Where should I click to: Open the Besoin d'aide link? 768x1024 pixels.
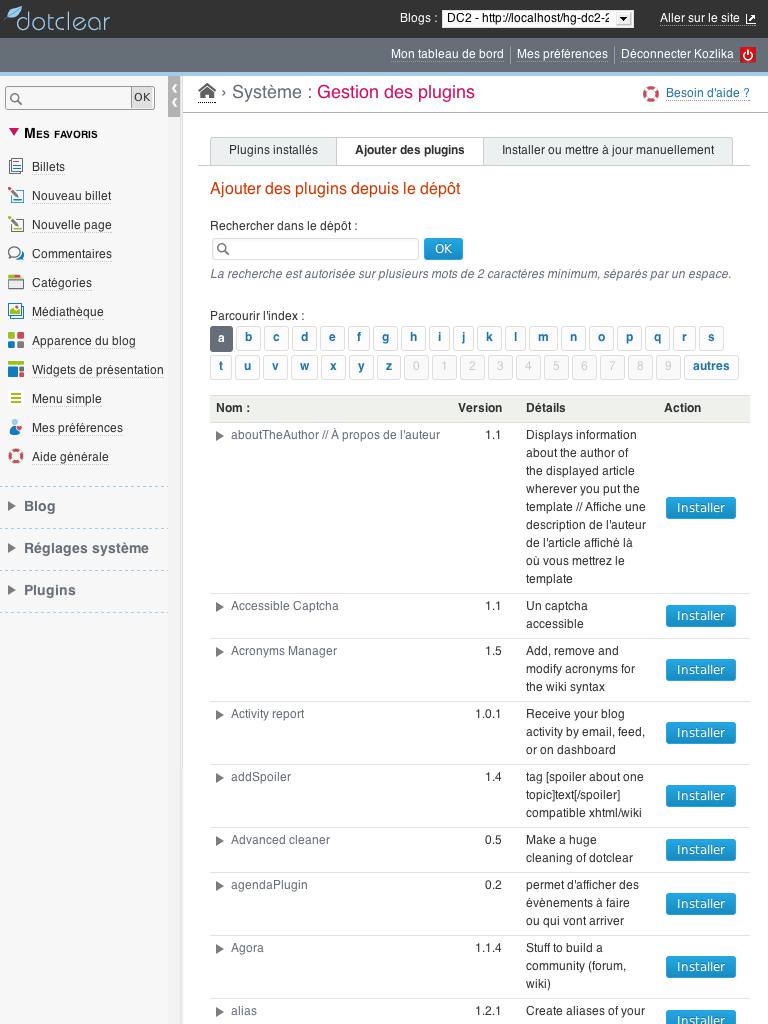pos(707,93)
